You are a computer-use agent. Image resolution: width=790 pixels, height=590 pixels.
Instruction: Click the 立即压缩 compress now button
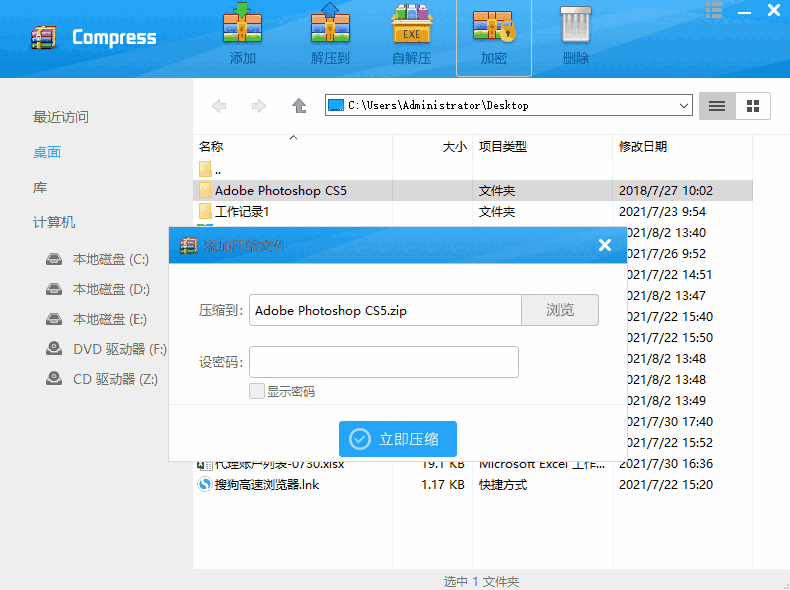tap(398, 439)
